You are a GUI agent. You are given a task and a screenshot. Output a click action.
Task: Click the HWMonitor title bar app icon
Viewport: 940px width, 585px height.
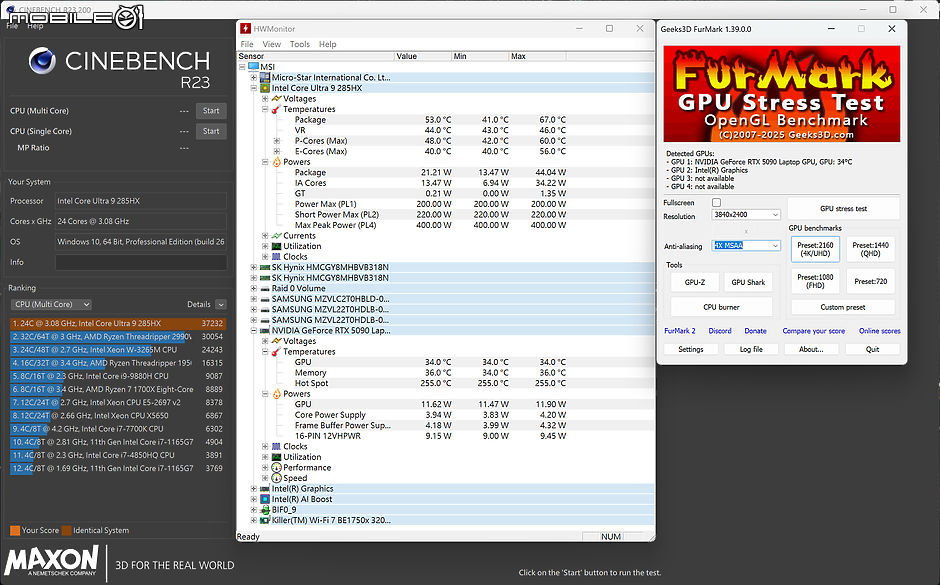coord(245,29)
